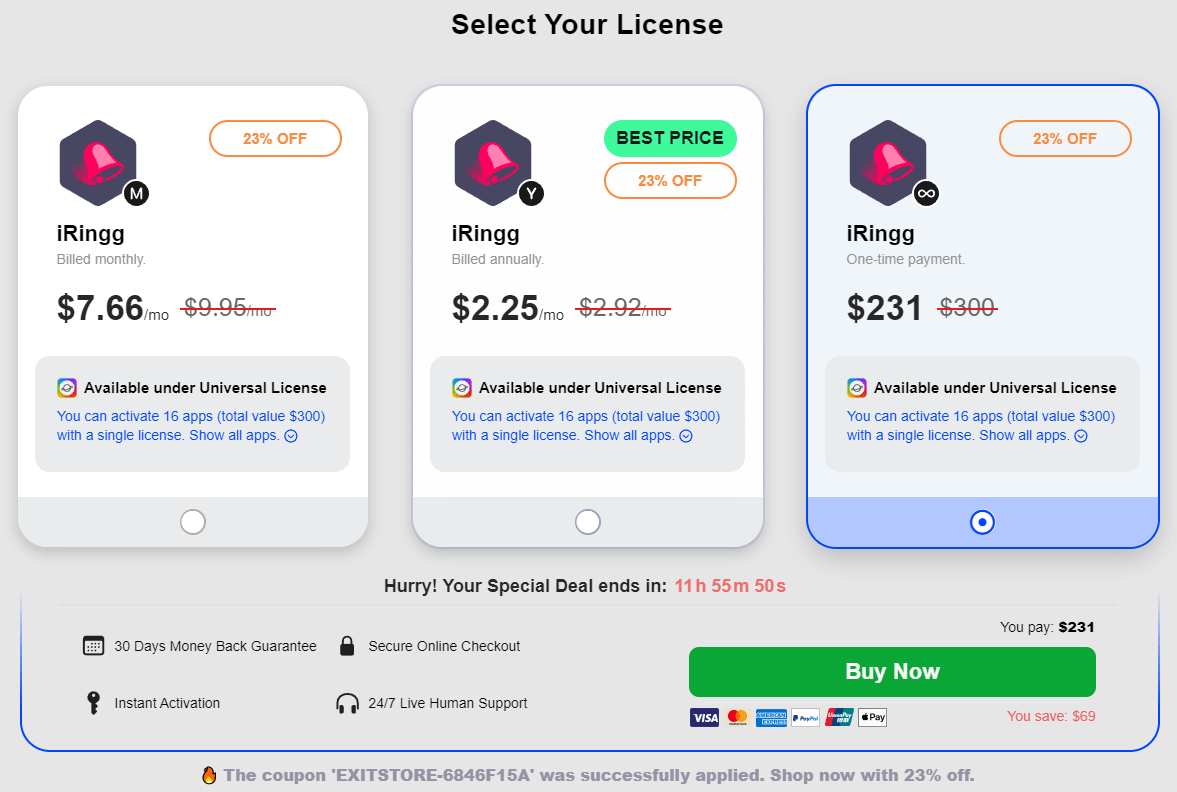Click the green Buy Now button
The width and height of the screenshot is (1177, 792).
[x=892, y=672]
